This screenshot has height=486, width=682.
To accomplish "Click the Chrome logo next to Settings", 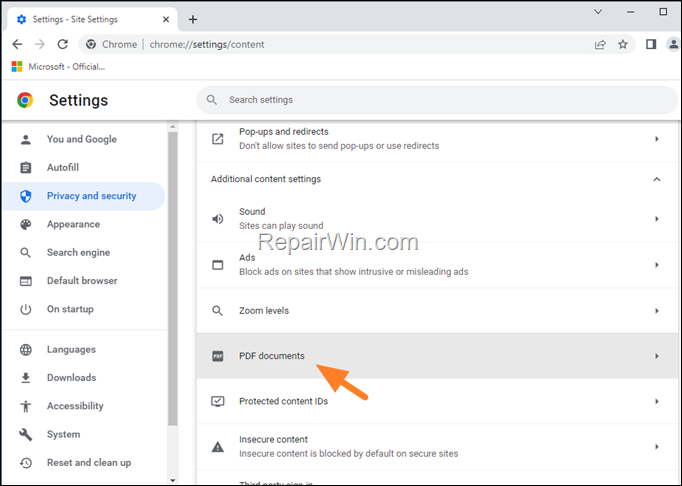I will click(x=25, y=100).
